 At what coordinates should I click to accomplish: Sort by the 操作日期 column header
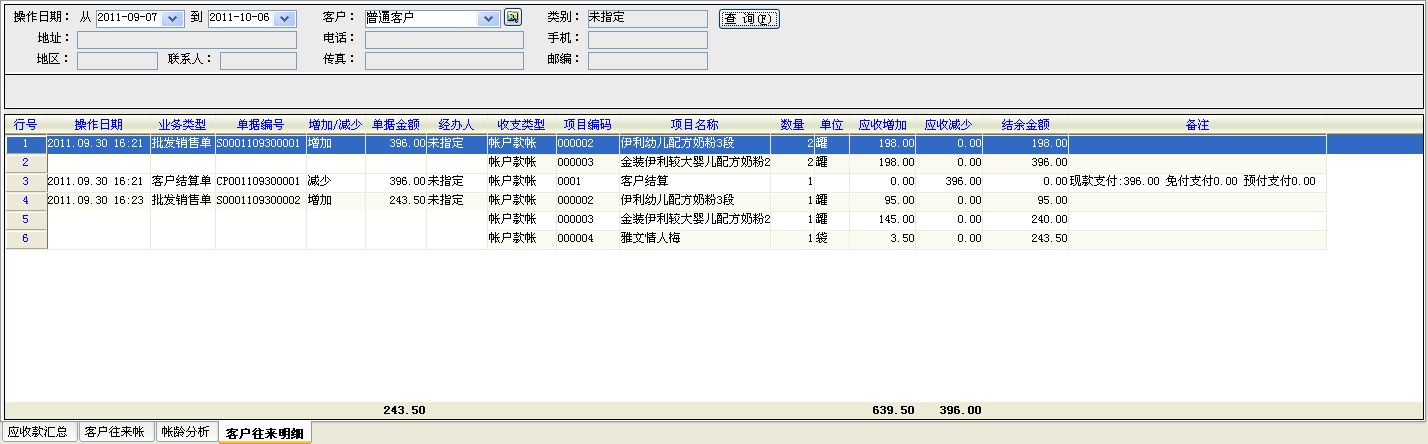[x=98, y=125]
